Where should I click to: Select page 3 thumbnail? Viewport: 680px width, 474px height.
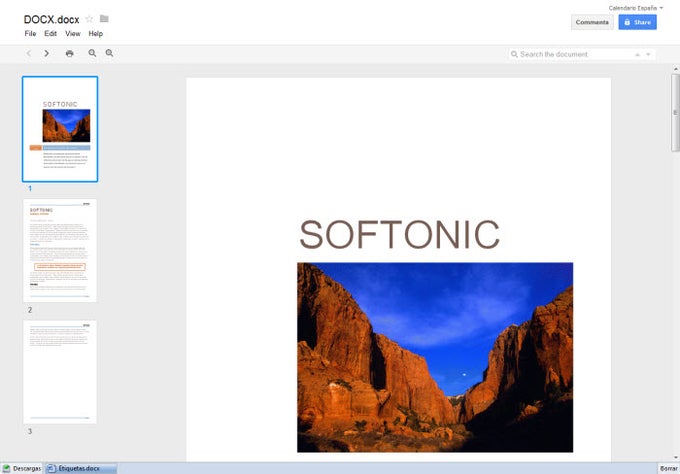click(60, 372)
